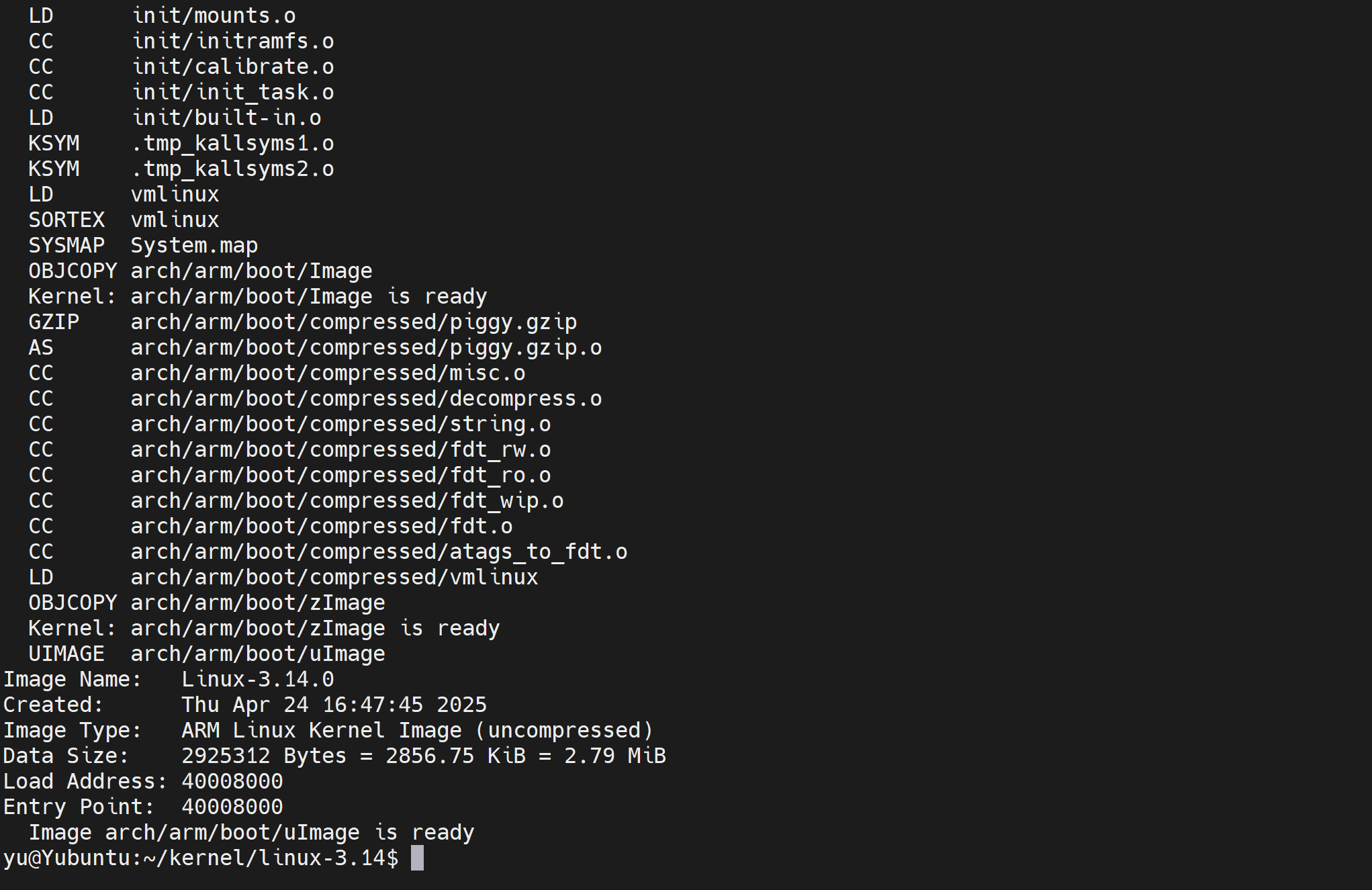Click the init/built-in.o line
1372x890 pixels.
pos(175,118)
